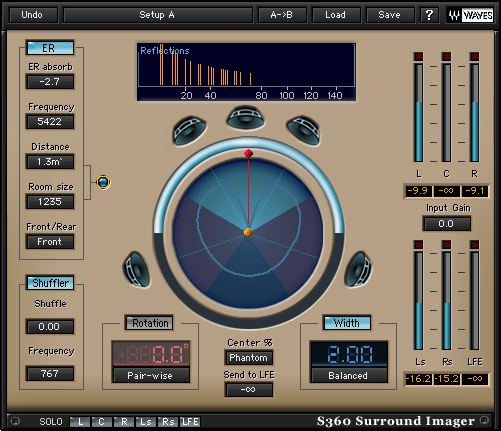Click the red rotation marker
This screenshot has width=501, height=431.
point(248,153)
